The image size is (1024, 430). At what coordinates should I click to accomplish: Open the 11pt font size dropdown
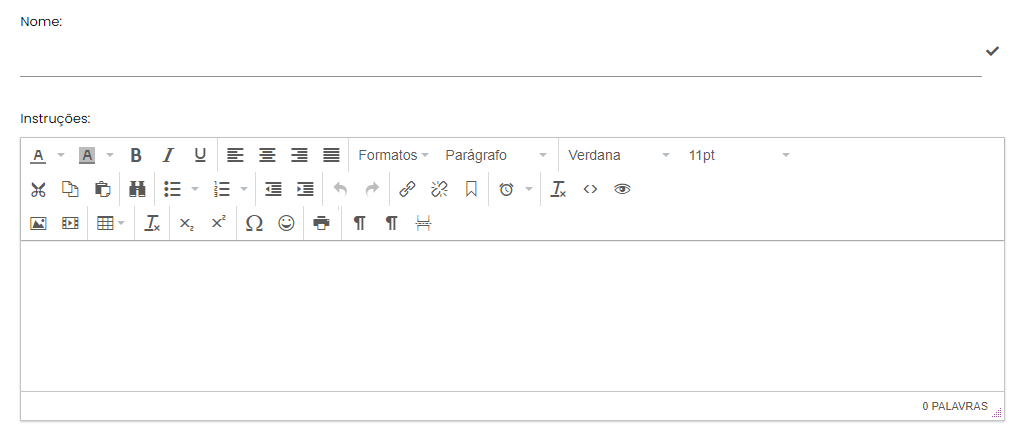pos(739,156)
